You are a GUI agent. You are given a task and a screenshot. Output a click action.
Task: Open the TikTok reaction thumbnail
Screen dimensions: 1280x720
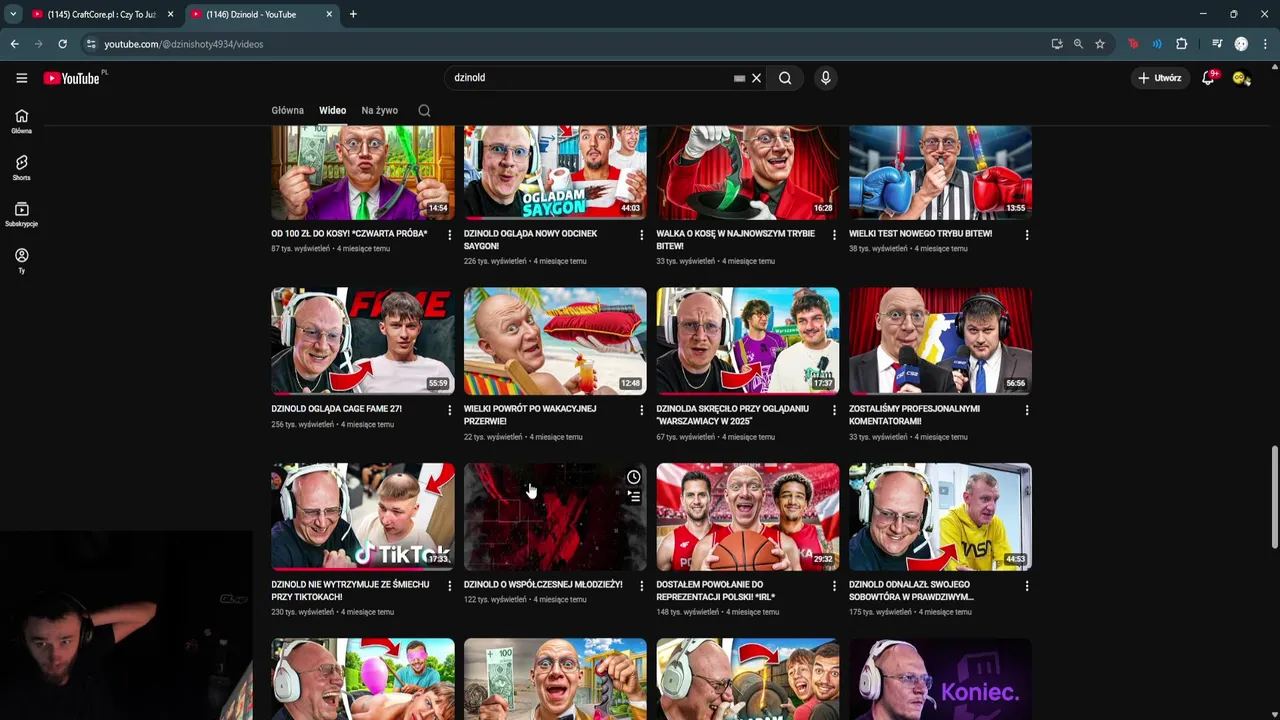click(x=363, y=517)
